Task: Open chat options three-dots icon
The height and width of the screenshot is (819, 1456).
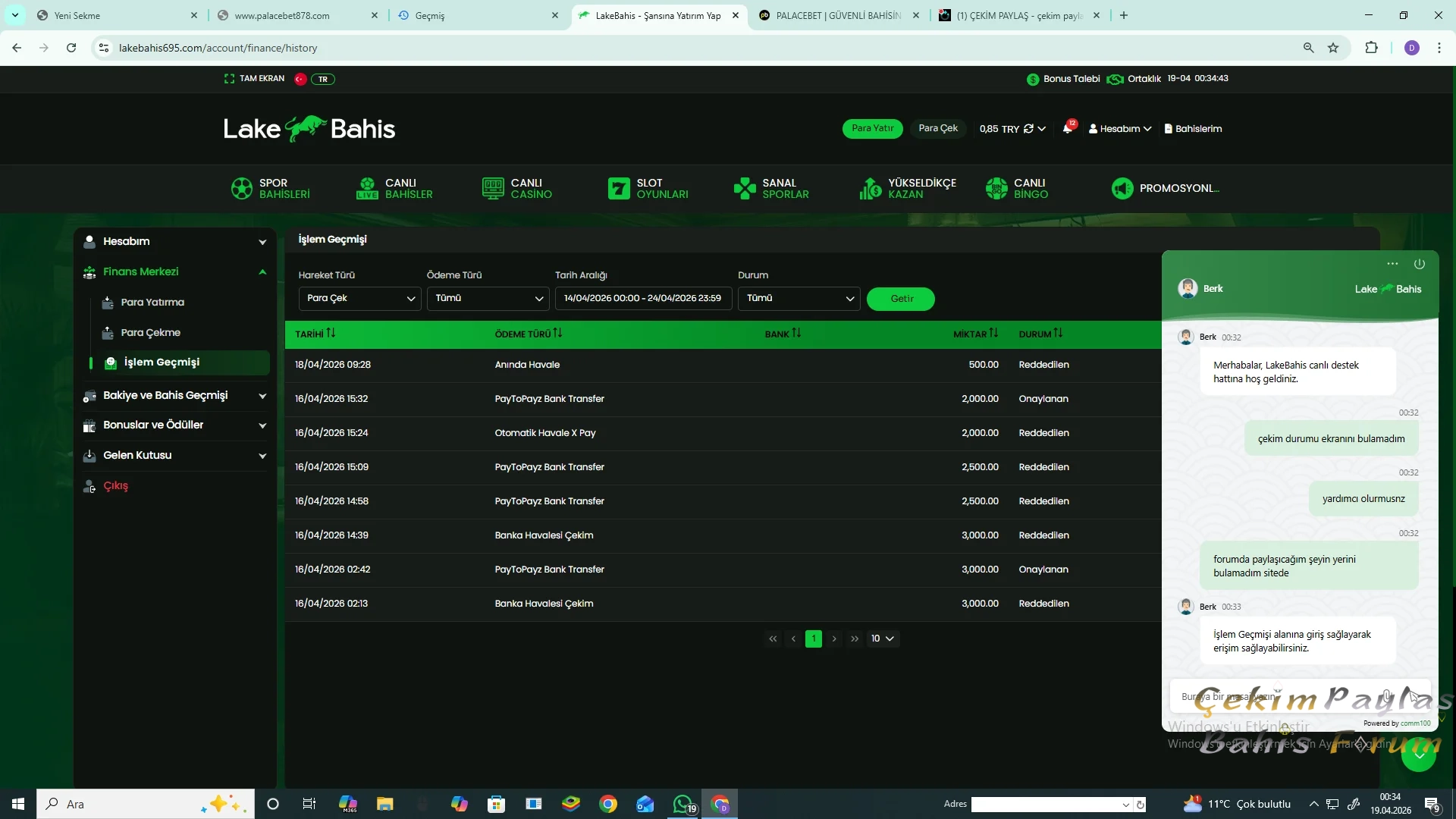Action: (x=1392, y=264)
